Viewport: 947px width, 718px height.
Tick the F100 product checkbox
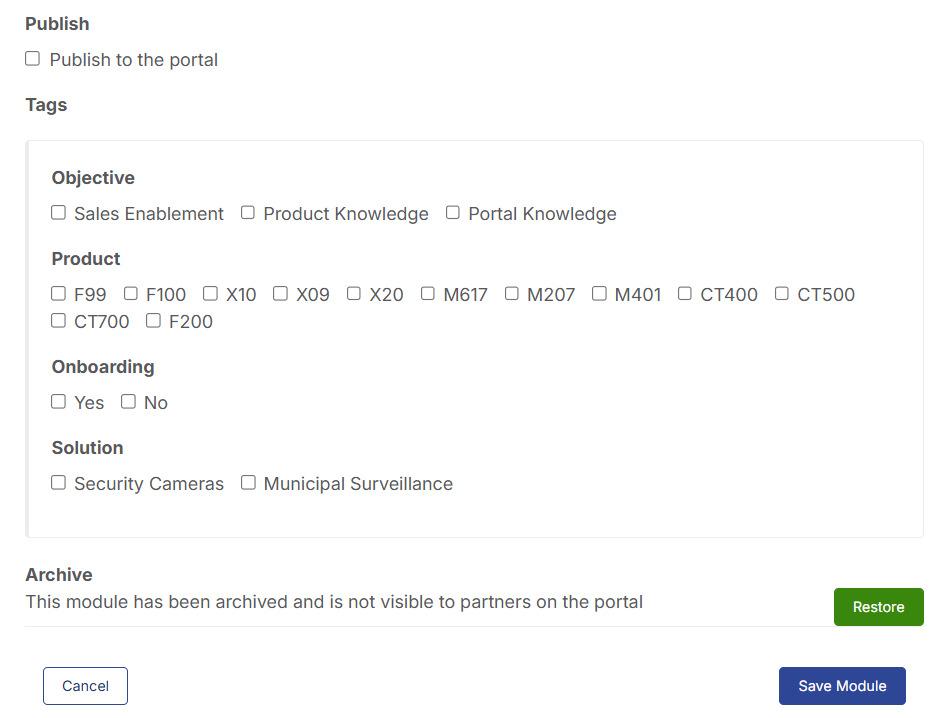[x=131, y=293]
